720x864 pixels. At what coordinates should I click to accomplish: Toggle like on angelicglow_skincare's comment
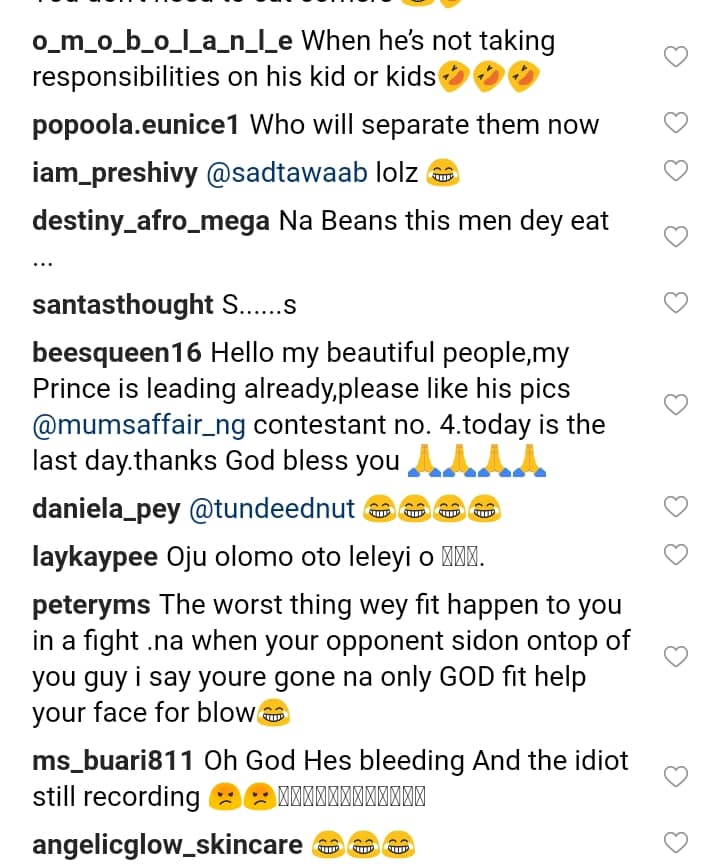tap(677, 842)
